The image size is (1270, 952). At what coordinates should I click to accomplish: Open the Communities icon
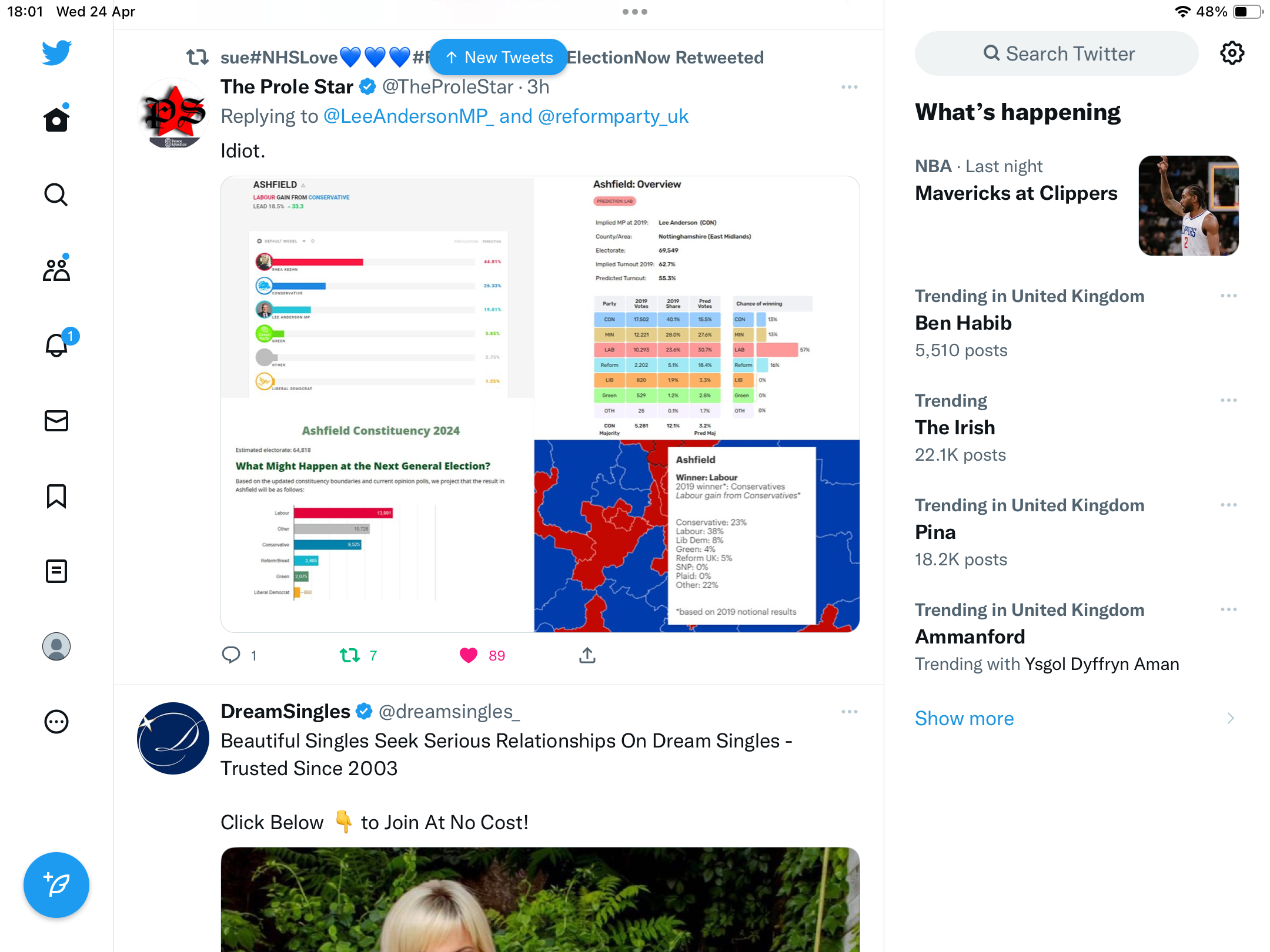click(56, 270)
